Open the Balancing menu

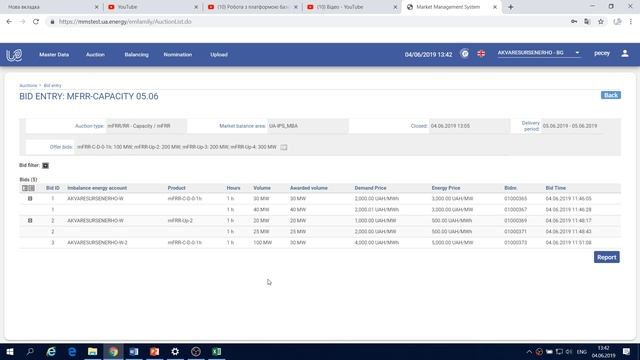click(136, 55)
